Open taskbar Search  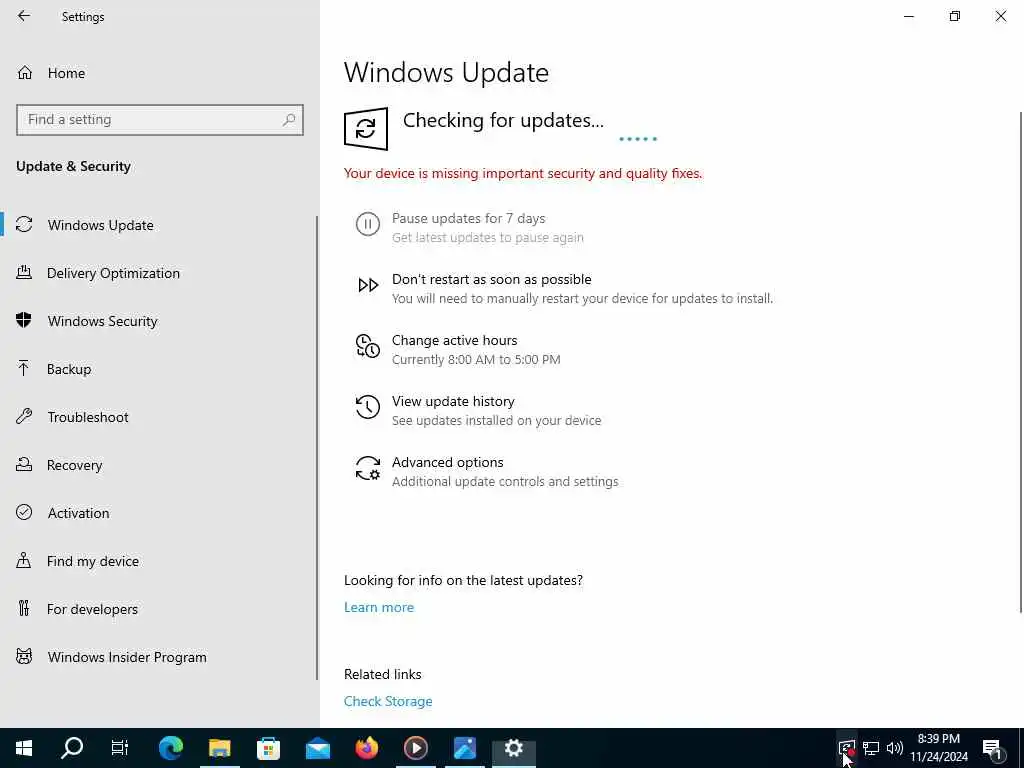pos(72,748)
